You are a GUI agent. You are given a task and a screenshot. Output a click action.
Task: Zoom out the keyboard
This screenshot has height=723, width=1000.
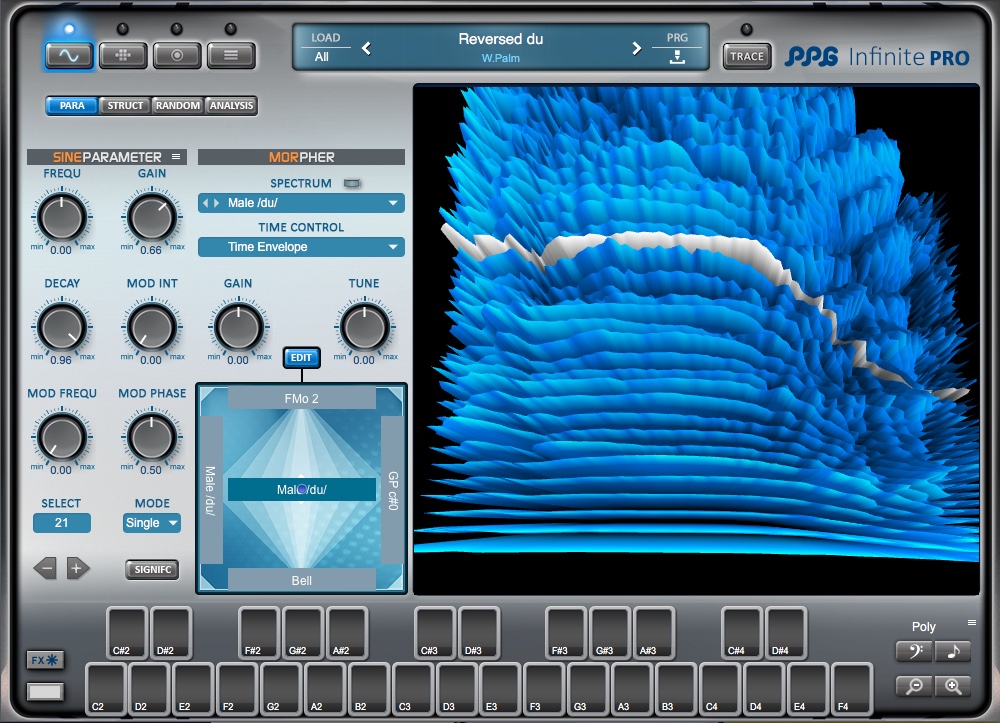(x=914, y=686)
